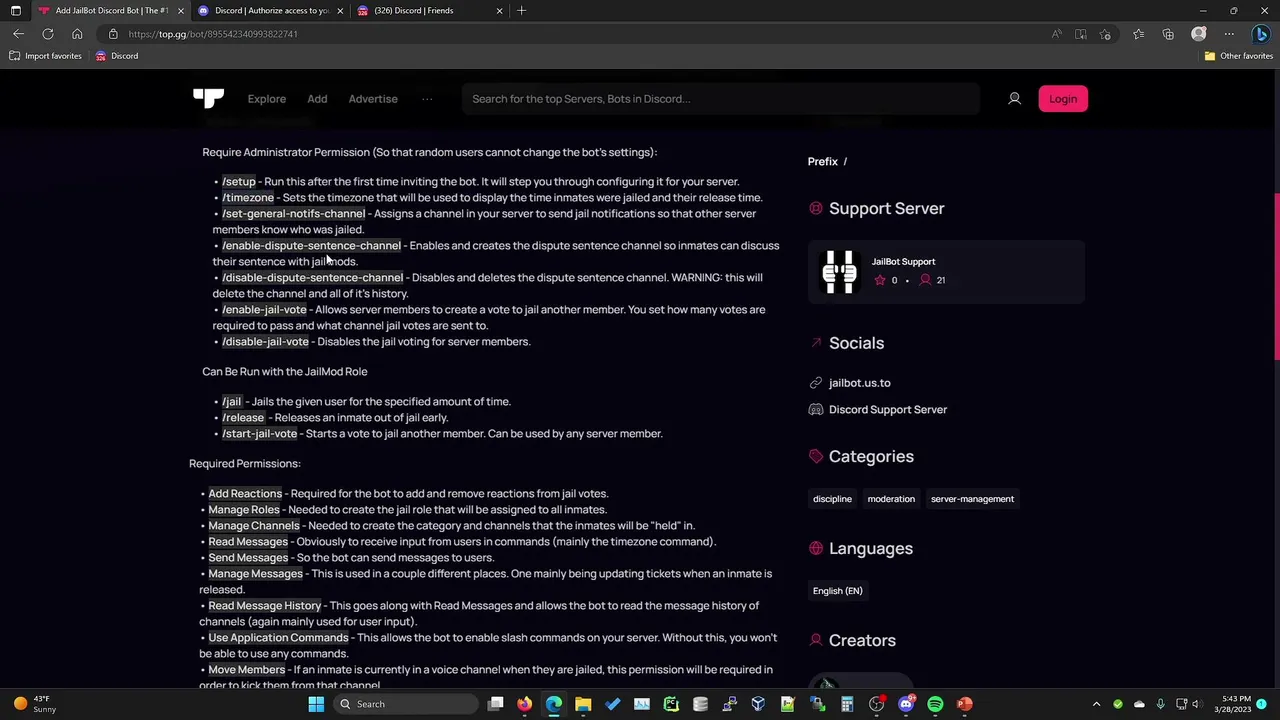Click the top.gg logo icon
The height and width of the screenshot is (720, 1280).
208,98
